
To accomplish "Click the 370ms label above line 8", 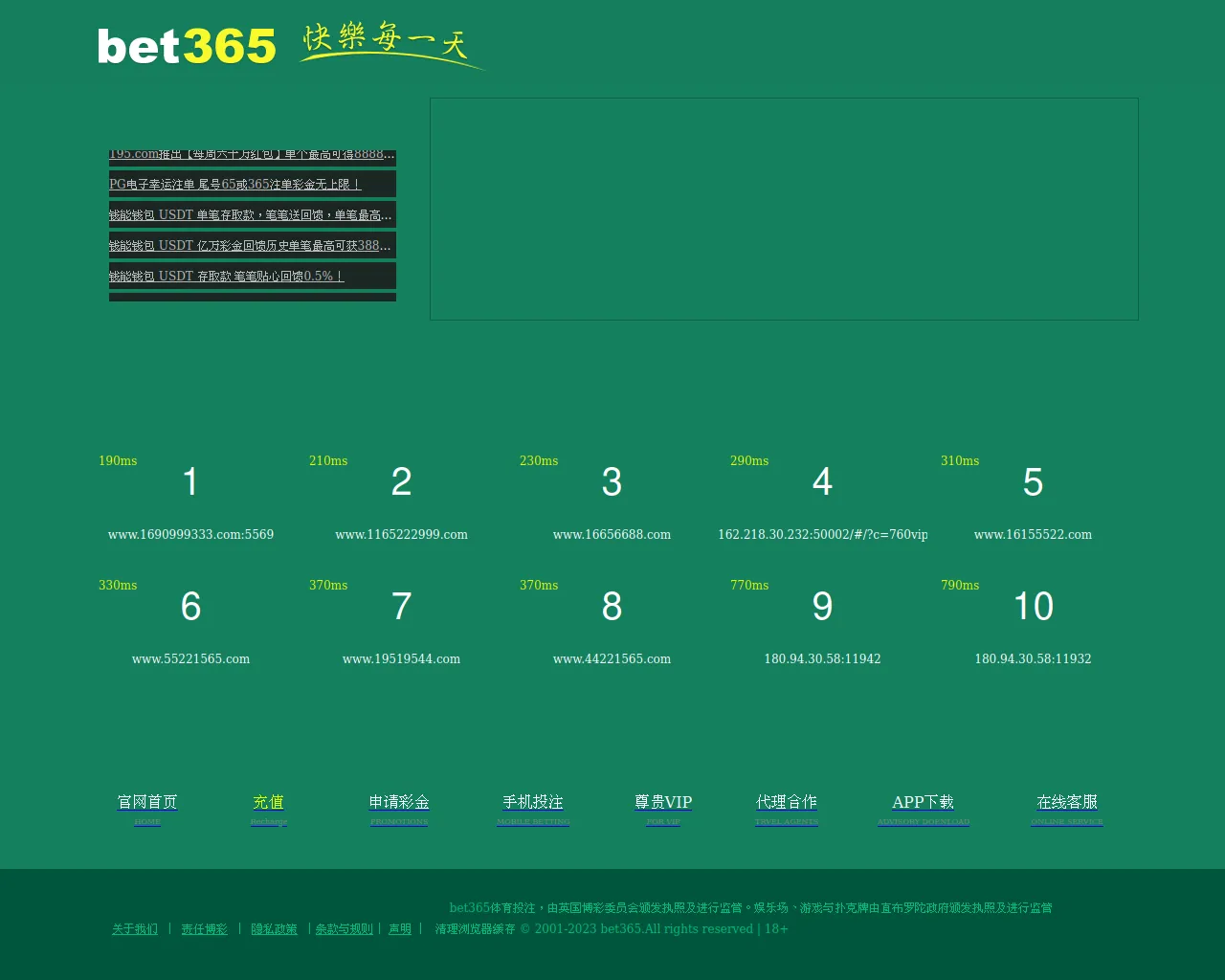I will tap(539, 585).
